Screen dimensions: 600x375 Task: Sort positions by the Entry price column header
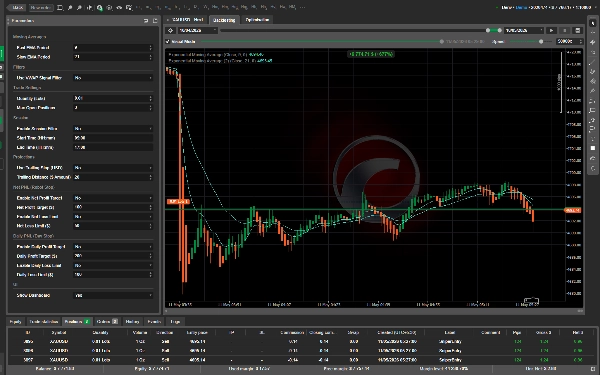coord(197,333)
